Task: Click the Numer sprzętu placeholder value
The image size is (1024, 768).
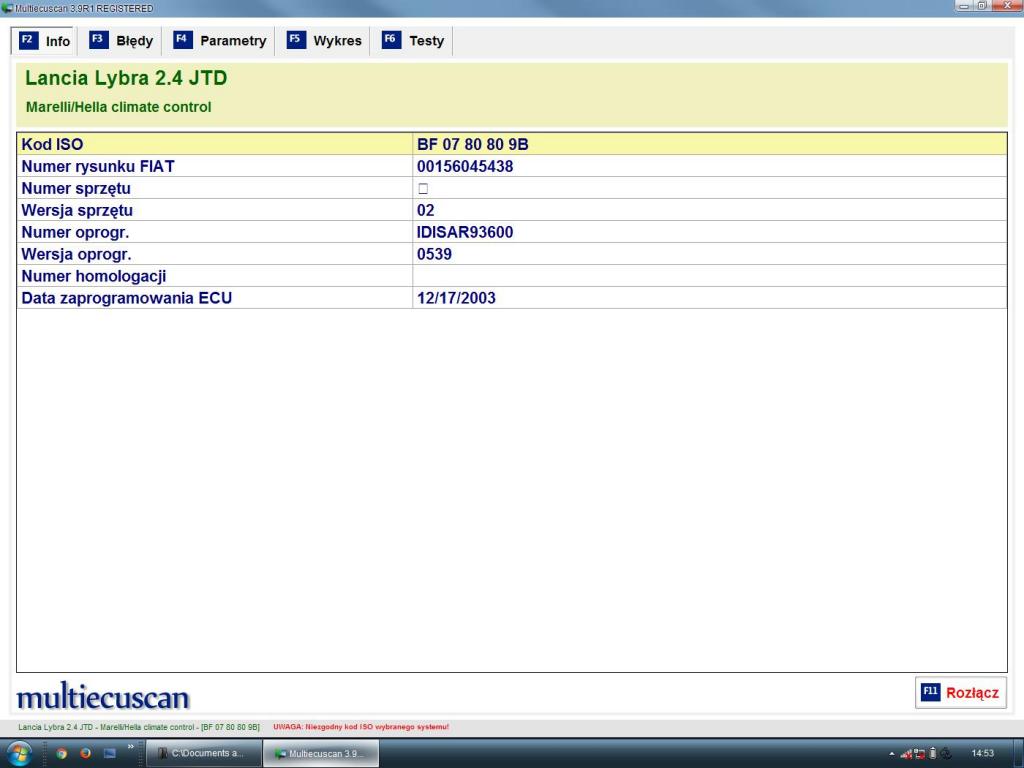Action: pyautogui.click(x=423, y=189)
